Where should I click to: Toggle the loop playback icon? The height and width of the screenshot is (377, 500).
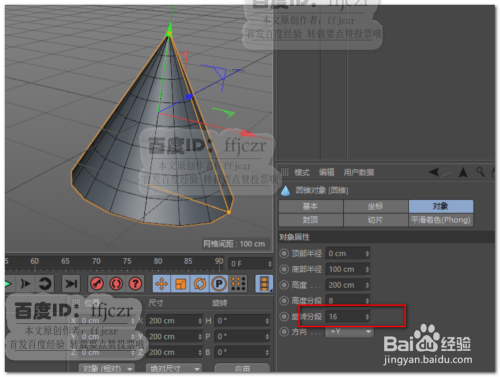(x=45, y=284)
